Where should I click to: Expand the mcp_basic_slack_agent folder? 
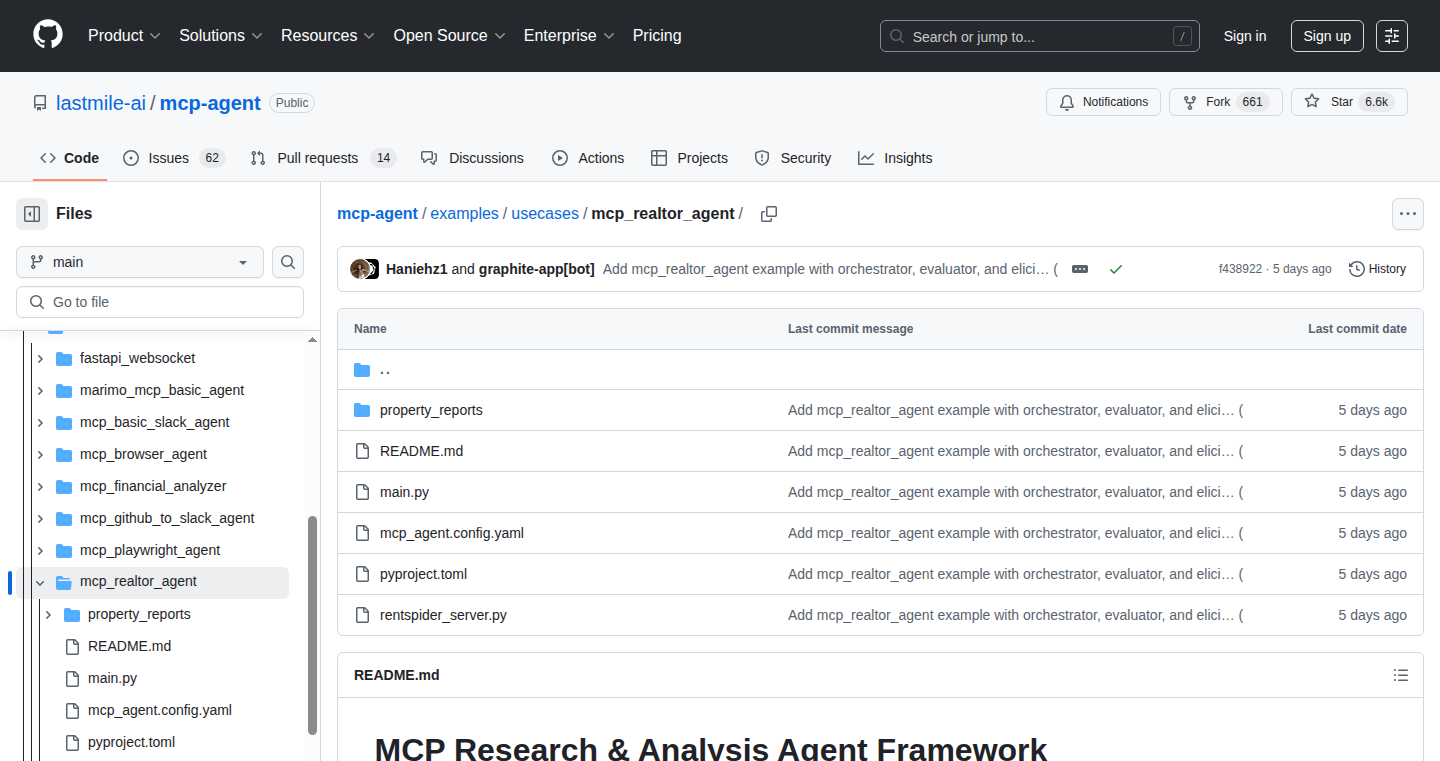tap(40, 422)
